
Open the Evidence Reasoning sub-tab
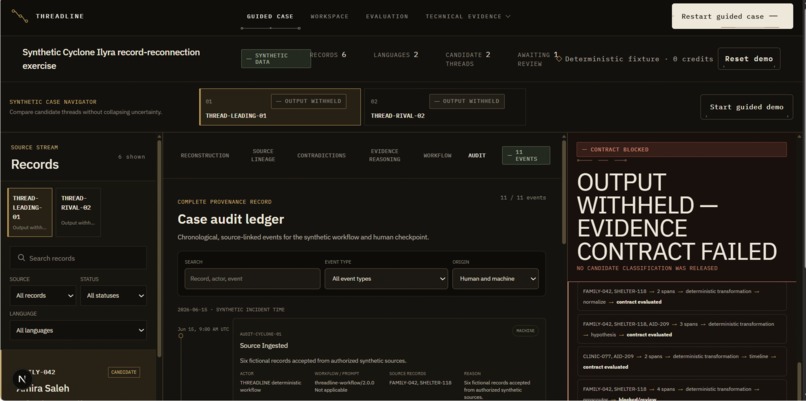(384, 155)
